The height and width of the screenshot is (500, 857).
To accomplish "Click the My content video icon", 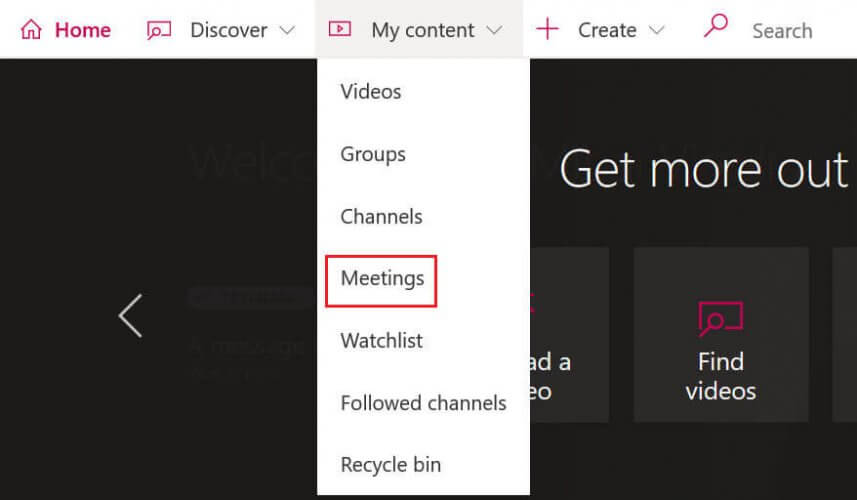I will [340, 30].
